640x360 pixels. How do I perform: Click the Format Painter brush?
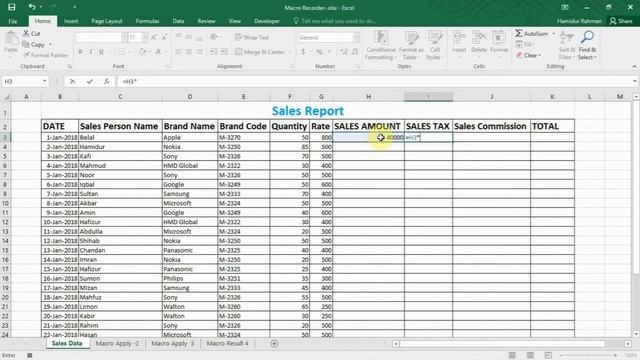(x=46, y=55)
